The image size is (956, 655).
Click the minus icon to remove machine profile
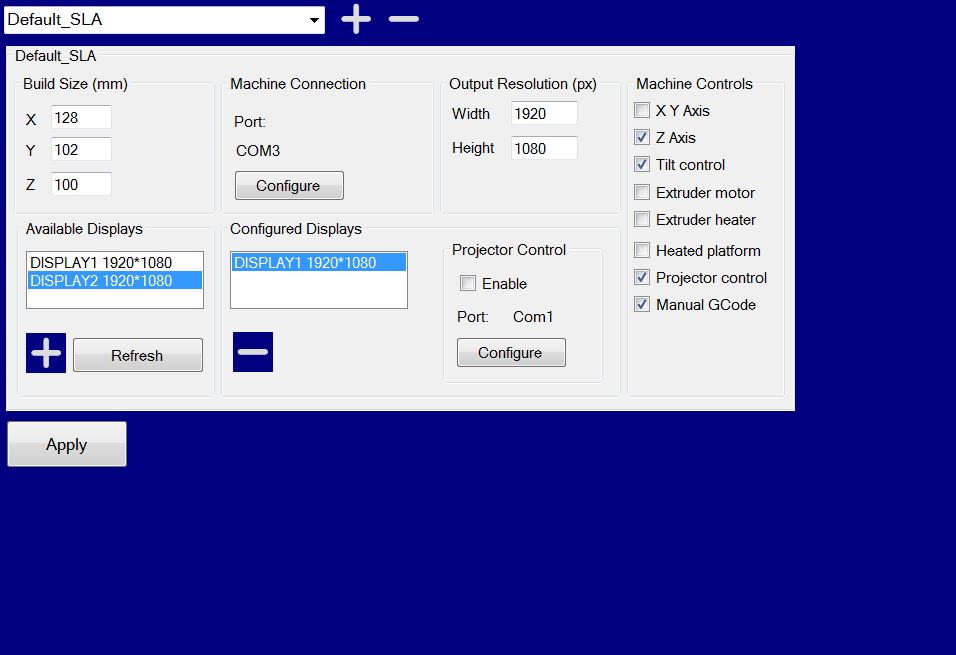(403, 19)
